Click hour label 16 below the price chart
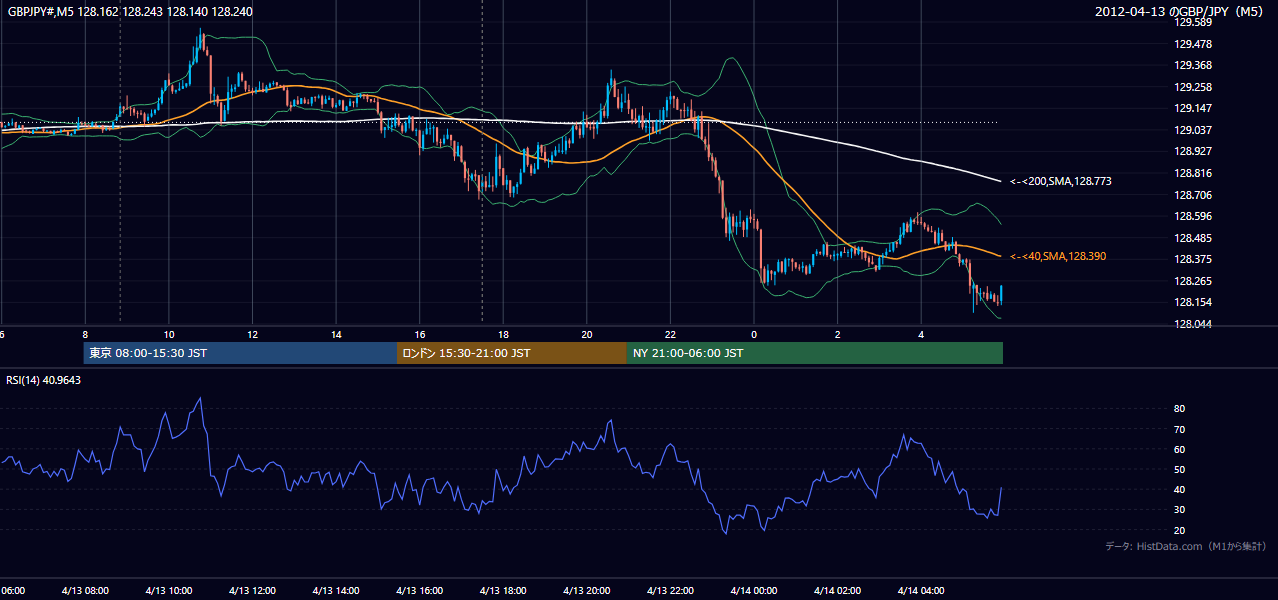Image resolution: width=1278 pixels, height=600 pixels. coord(420,334)
